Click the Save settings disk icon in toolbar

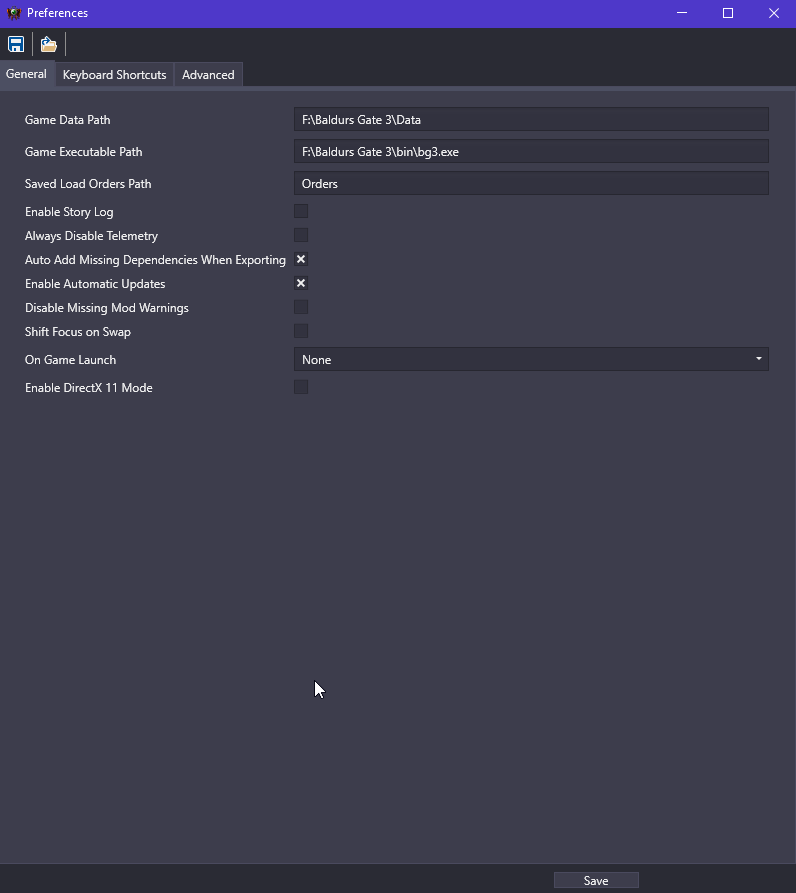16,43
